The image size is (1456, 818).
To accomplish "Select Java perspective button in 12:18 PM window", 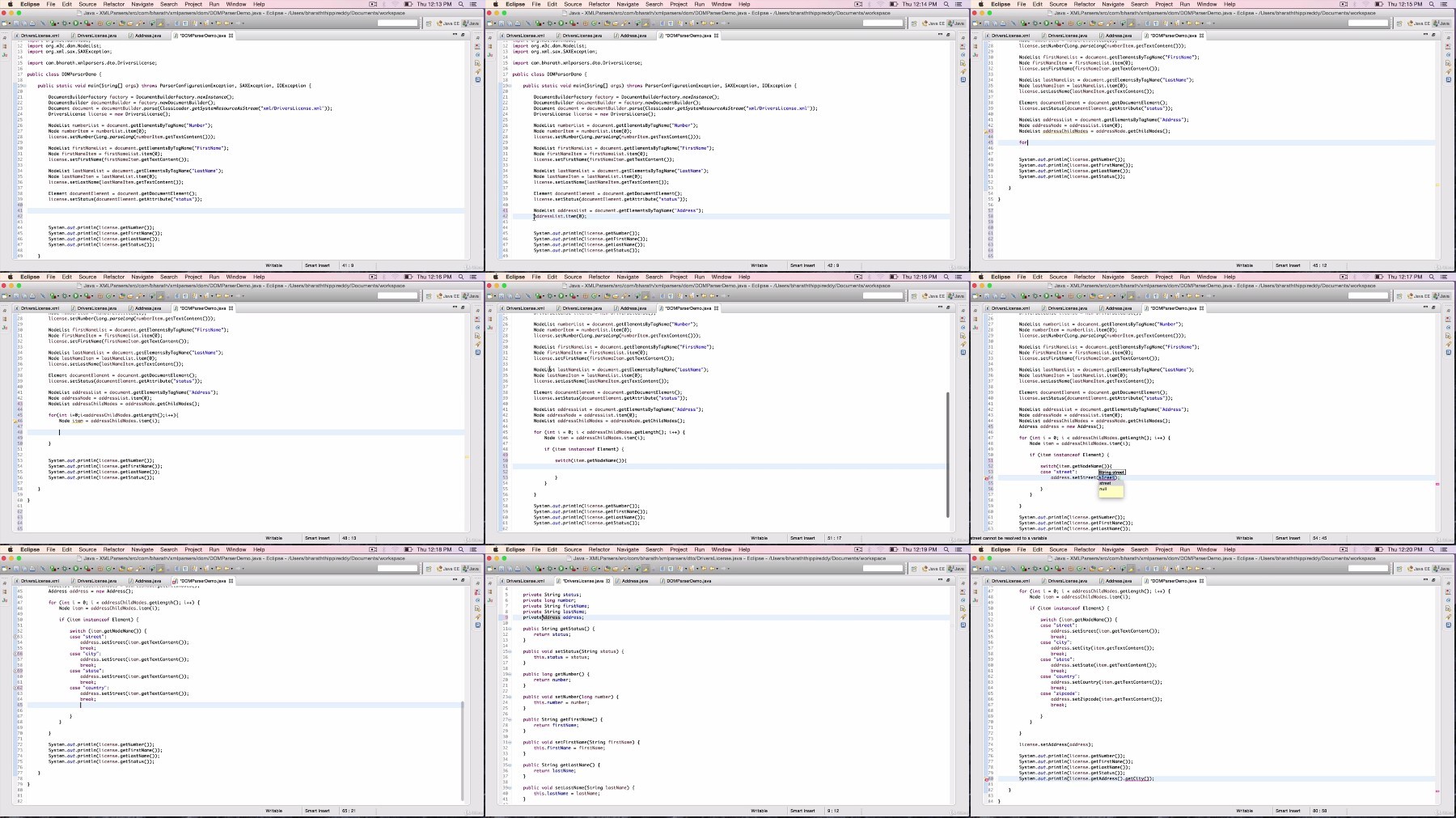I will tap(470, 569).
